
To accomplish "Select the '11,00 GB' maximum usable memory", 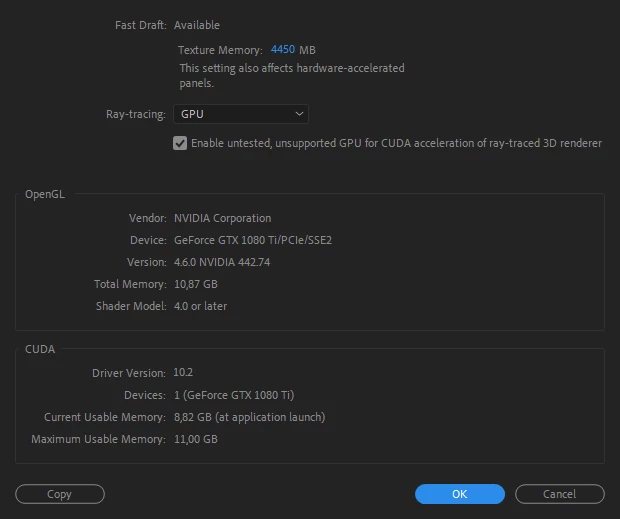I will click(x=196, y=439).
